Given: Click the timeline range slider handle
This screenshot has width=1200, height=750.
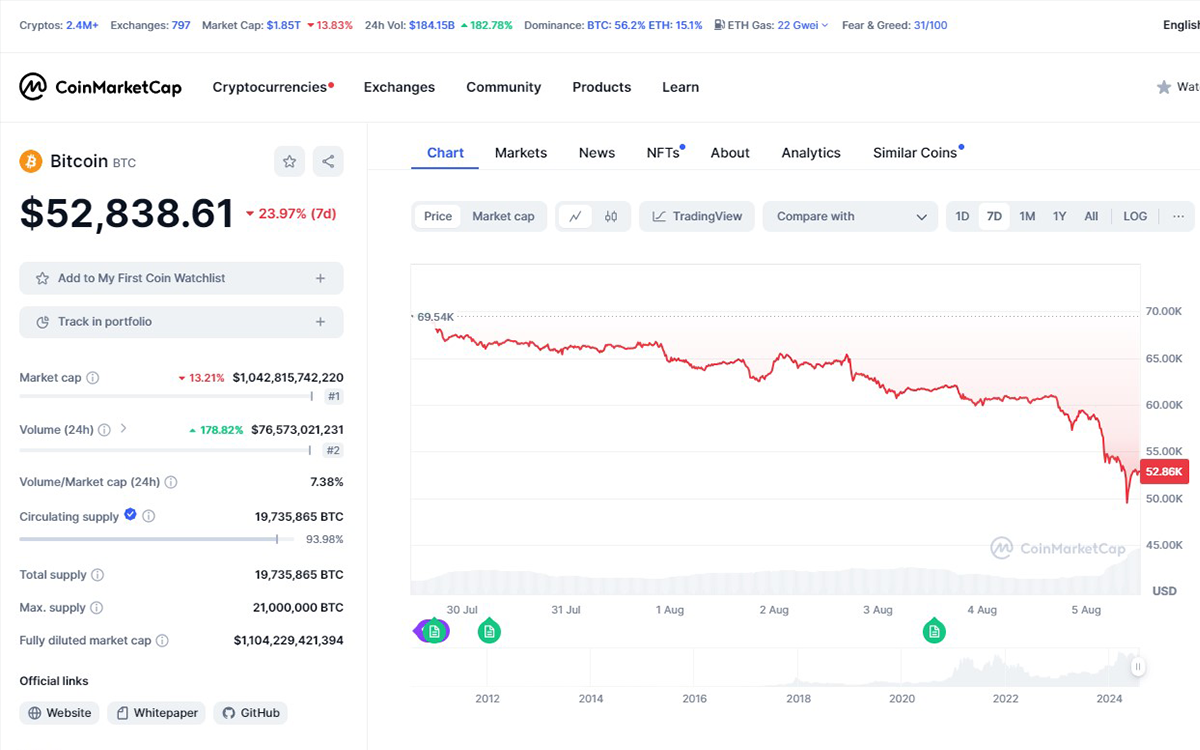Looking at the screenshot, I should tap(1137, 667).
